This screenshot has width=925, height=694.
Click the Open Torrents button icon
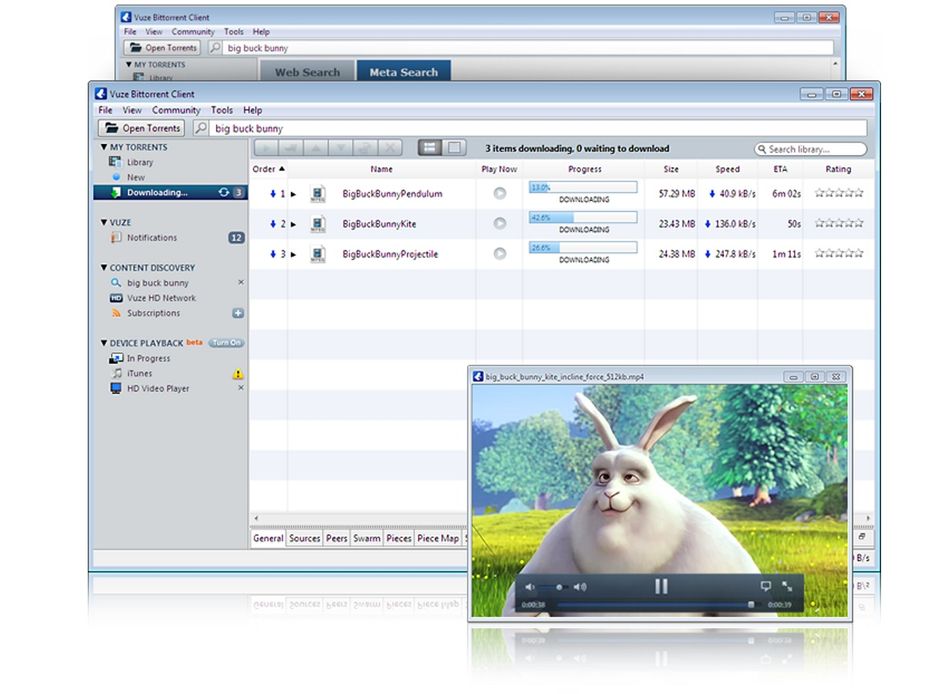(x=114, y=128)
